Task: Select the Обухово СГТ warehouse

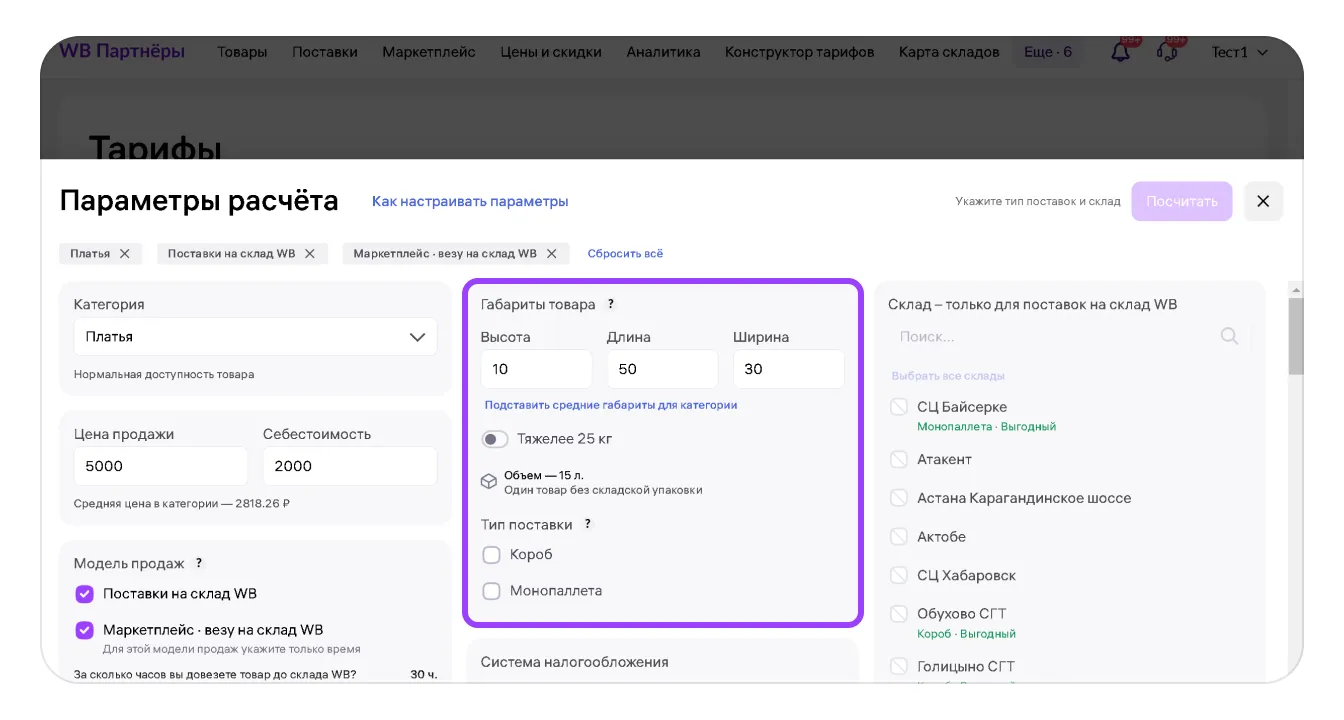Action: tap(899, 614)
